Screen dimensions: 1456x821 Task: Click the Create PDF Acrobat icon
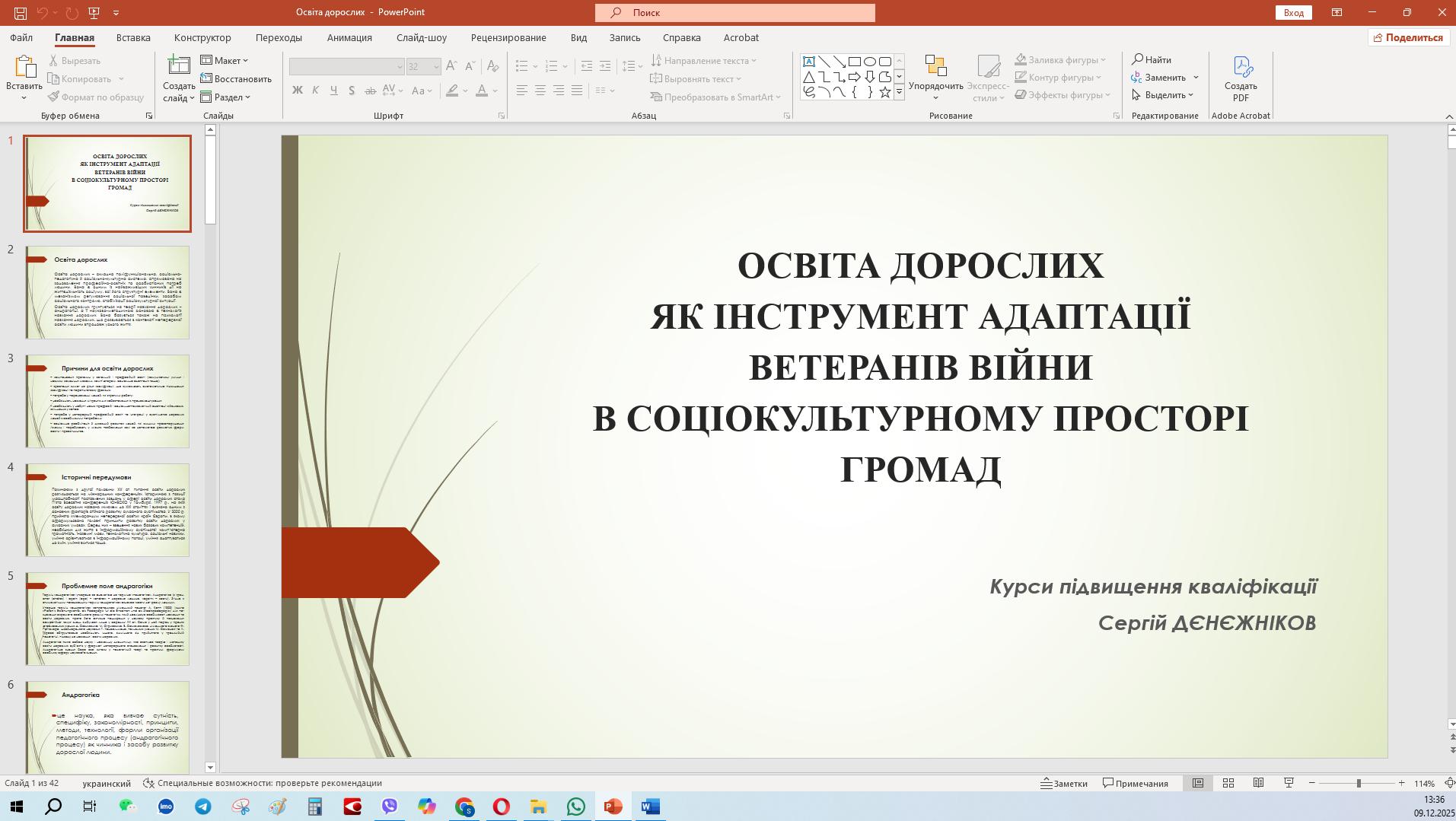[x=1241, y=68]
